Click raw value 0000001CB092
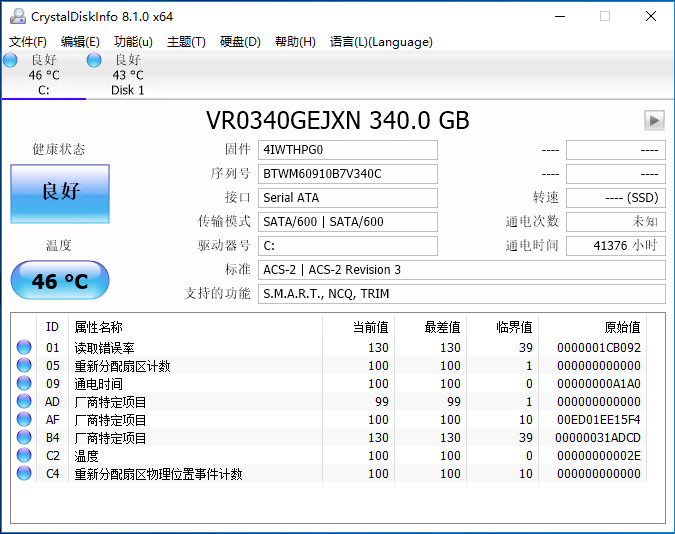The image size is (675, 534). tap(598, 348)
